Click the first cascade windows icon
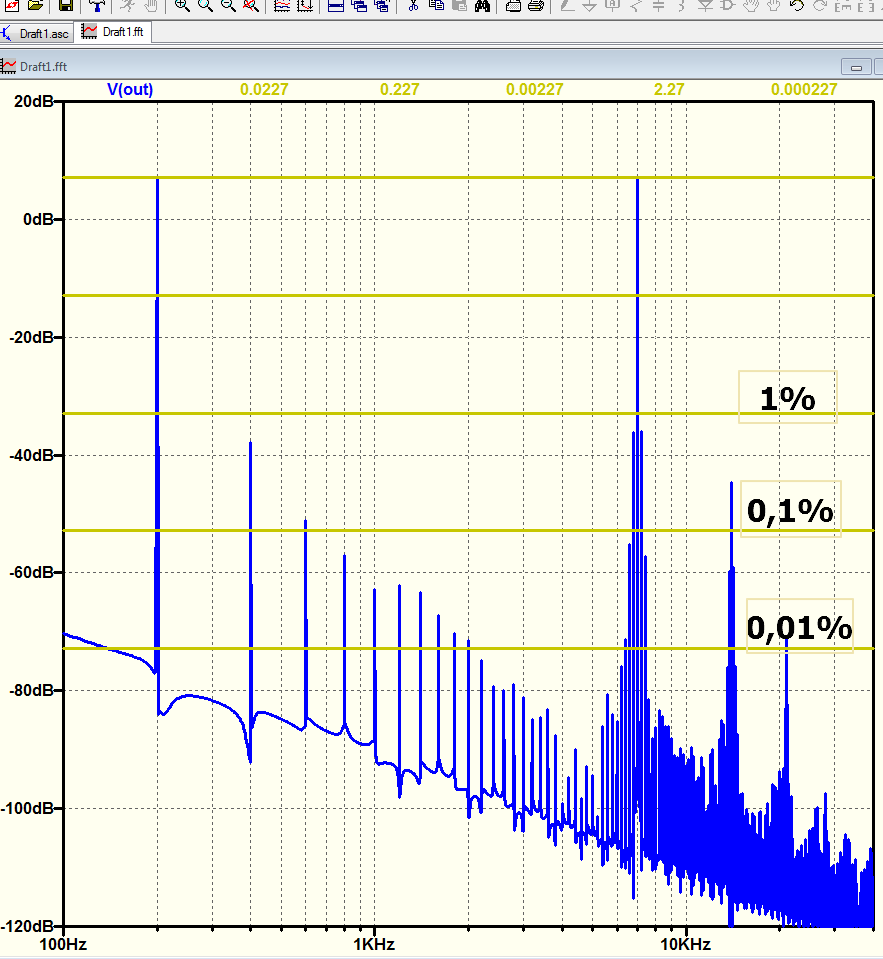The image size is (883, 959). [x=359, y=6]
